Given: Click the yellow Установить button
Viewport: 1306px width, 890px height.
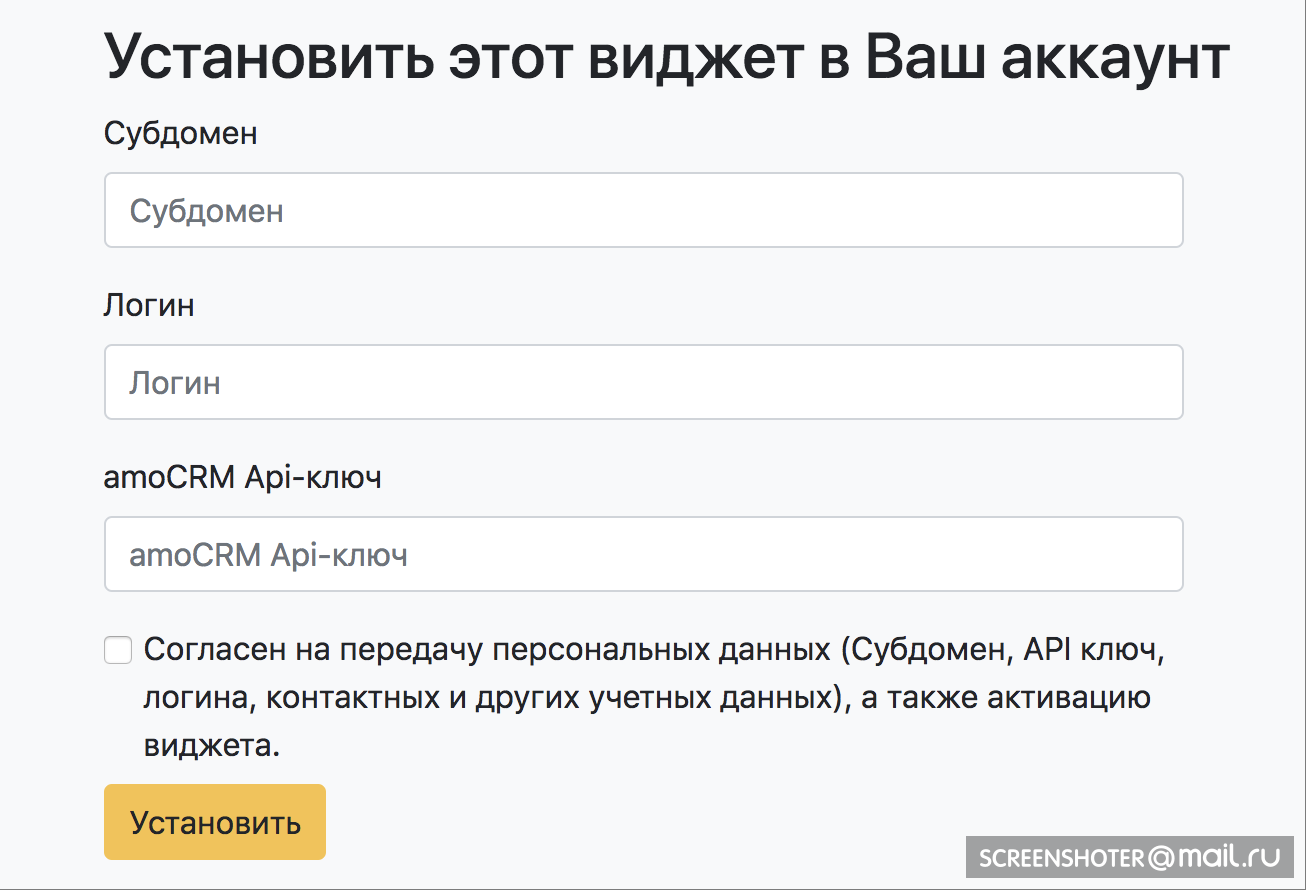Looking at the screenshot, I should point(215,822).
